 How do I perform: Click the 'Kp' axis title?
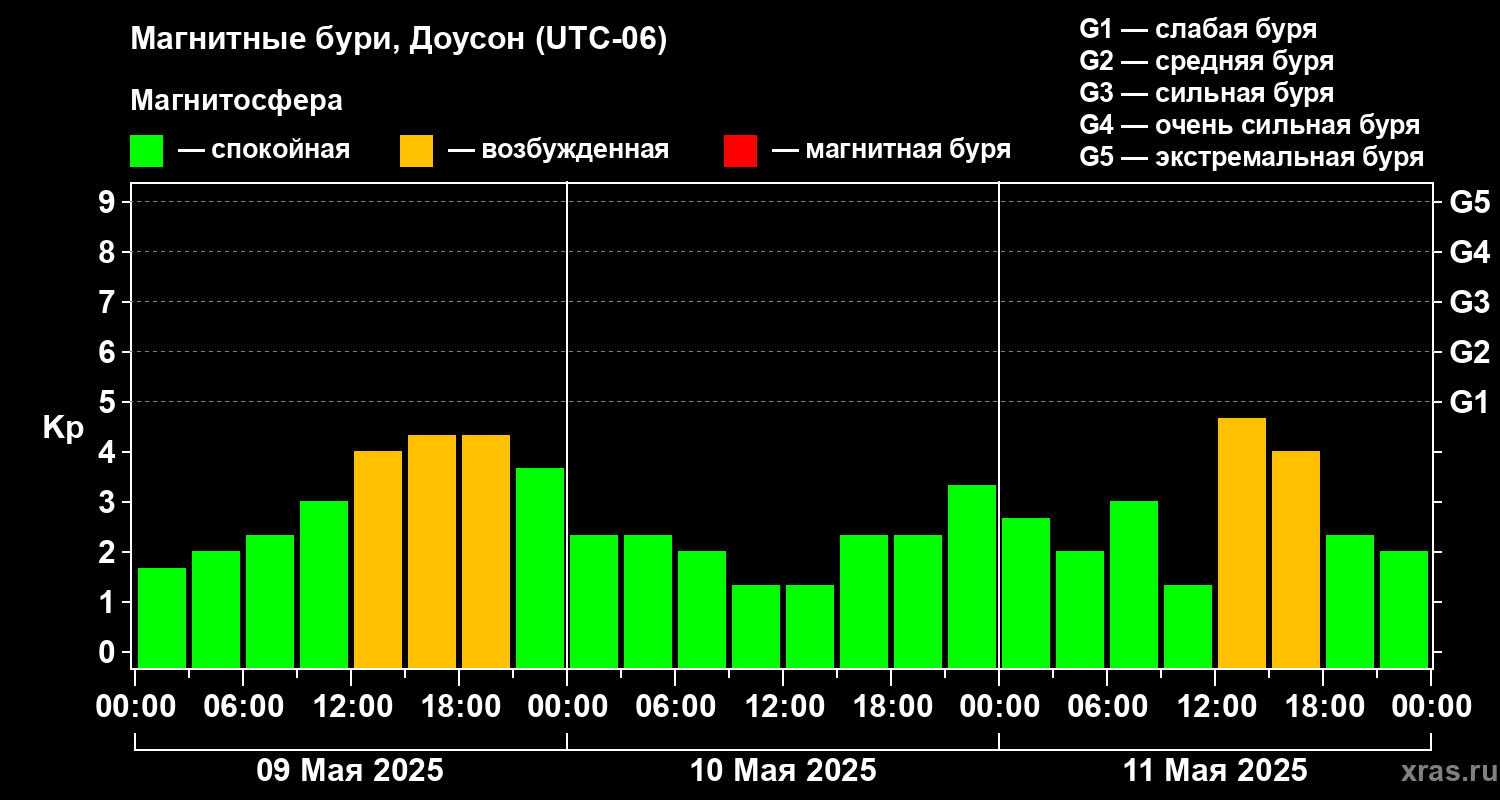(63, 428)
